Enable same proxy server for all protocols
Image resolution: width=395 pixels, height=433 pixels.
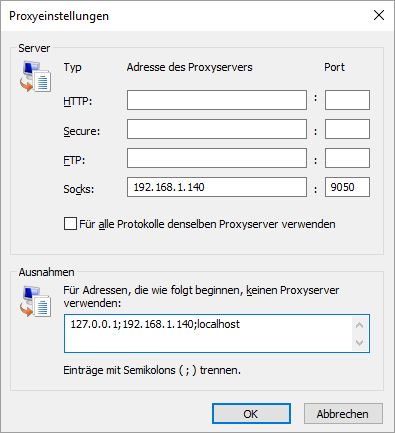pyautogui.click(x=70, y=224)
